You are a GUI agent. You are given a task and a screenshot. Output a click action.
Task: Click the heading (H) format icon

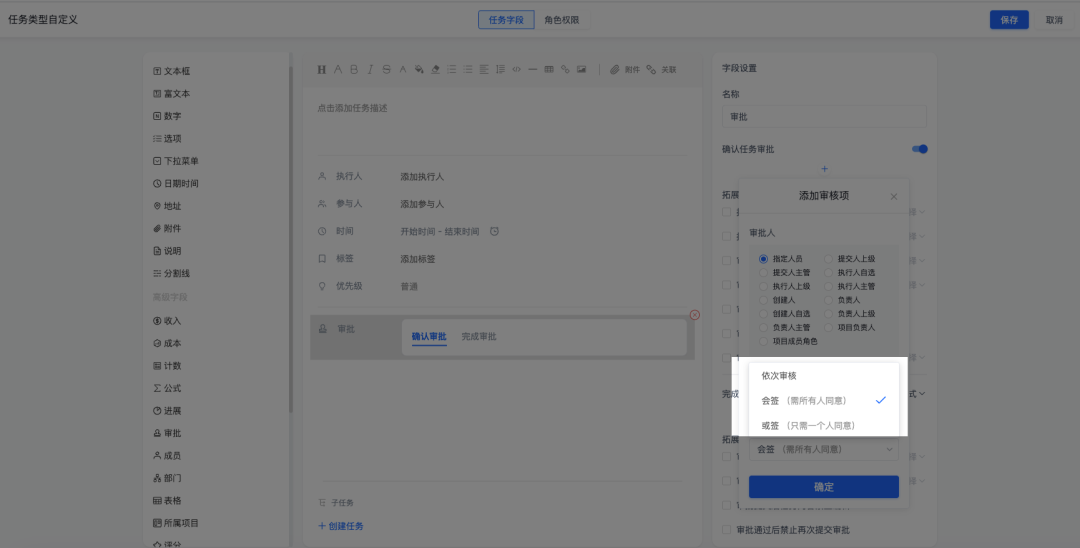point(322,70)
